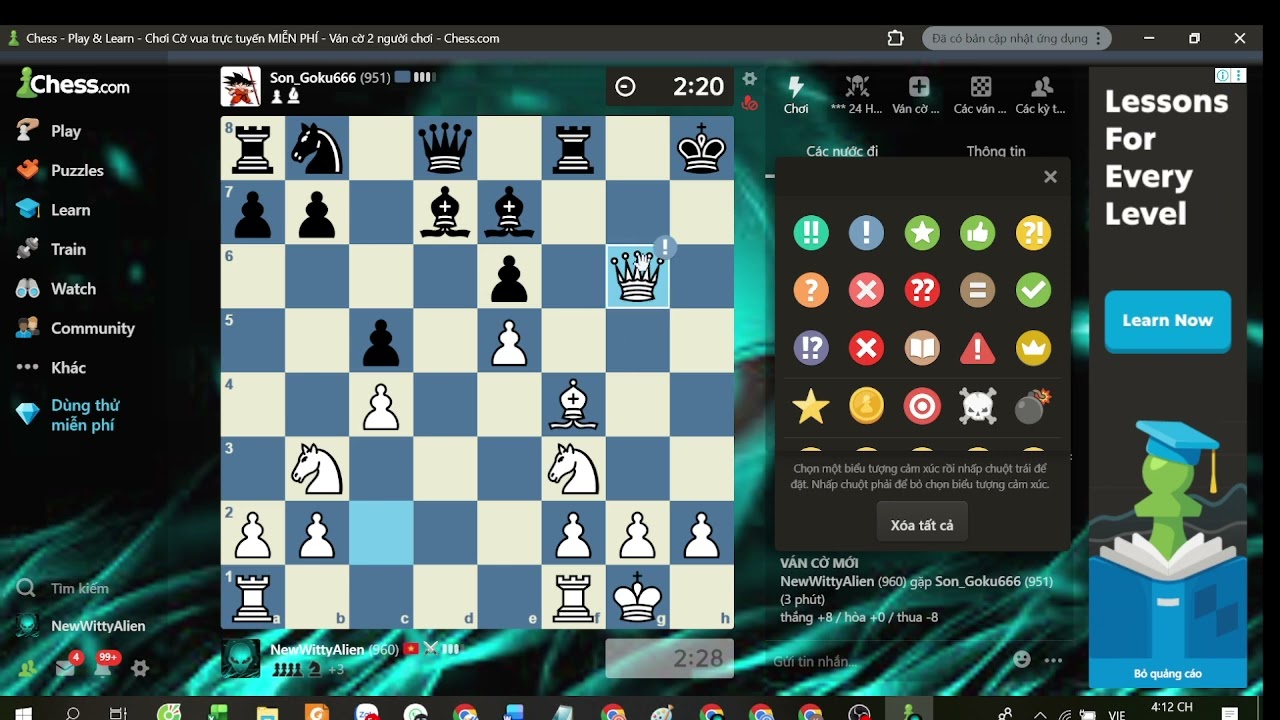Open the browser extensions puzzle icon
The height and width of the screenshot is (720, 1280).
pos(895,38)
